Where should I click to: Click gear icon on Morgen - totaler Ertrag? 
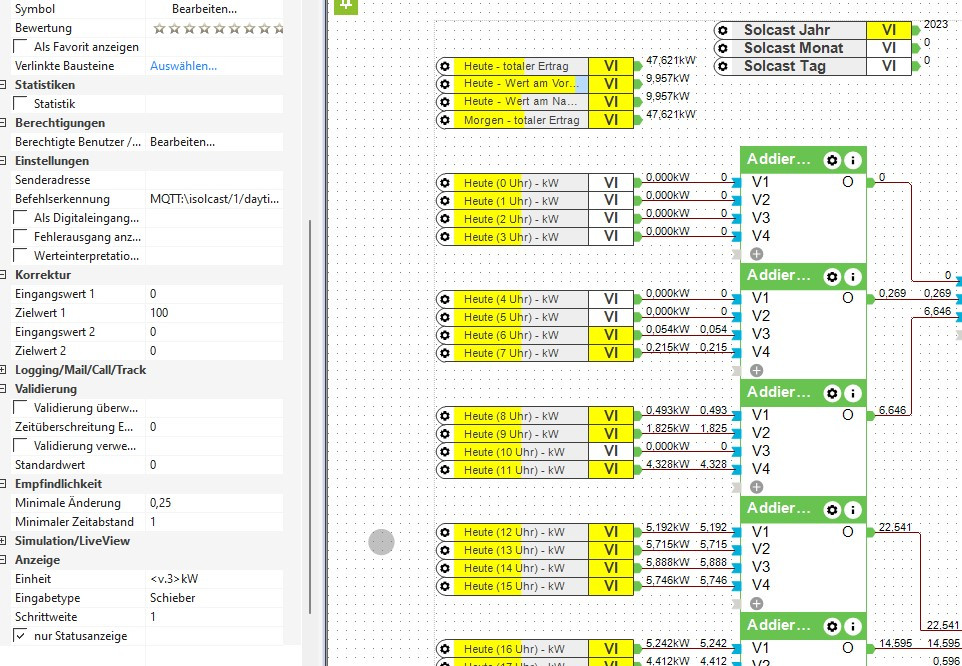pos(445,120)
